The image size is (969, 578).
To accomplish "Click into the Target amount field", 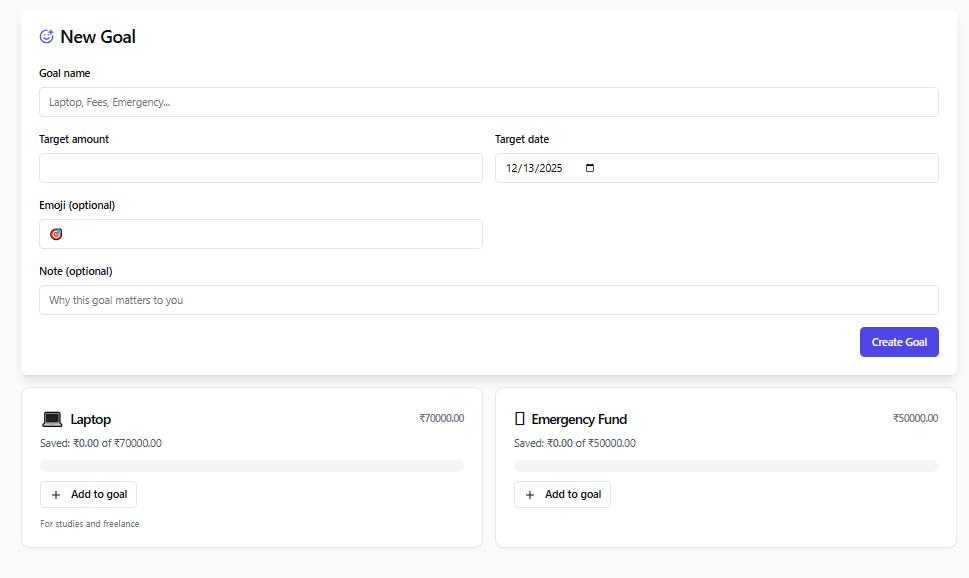I will [x=260, y=168].
